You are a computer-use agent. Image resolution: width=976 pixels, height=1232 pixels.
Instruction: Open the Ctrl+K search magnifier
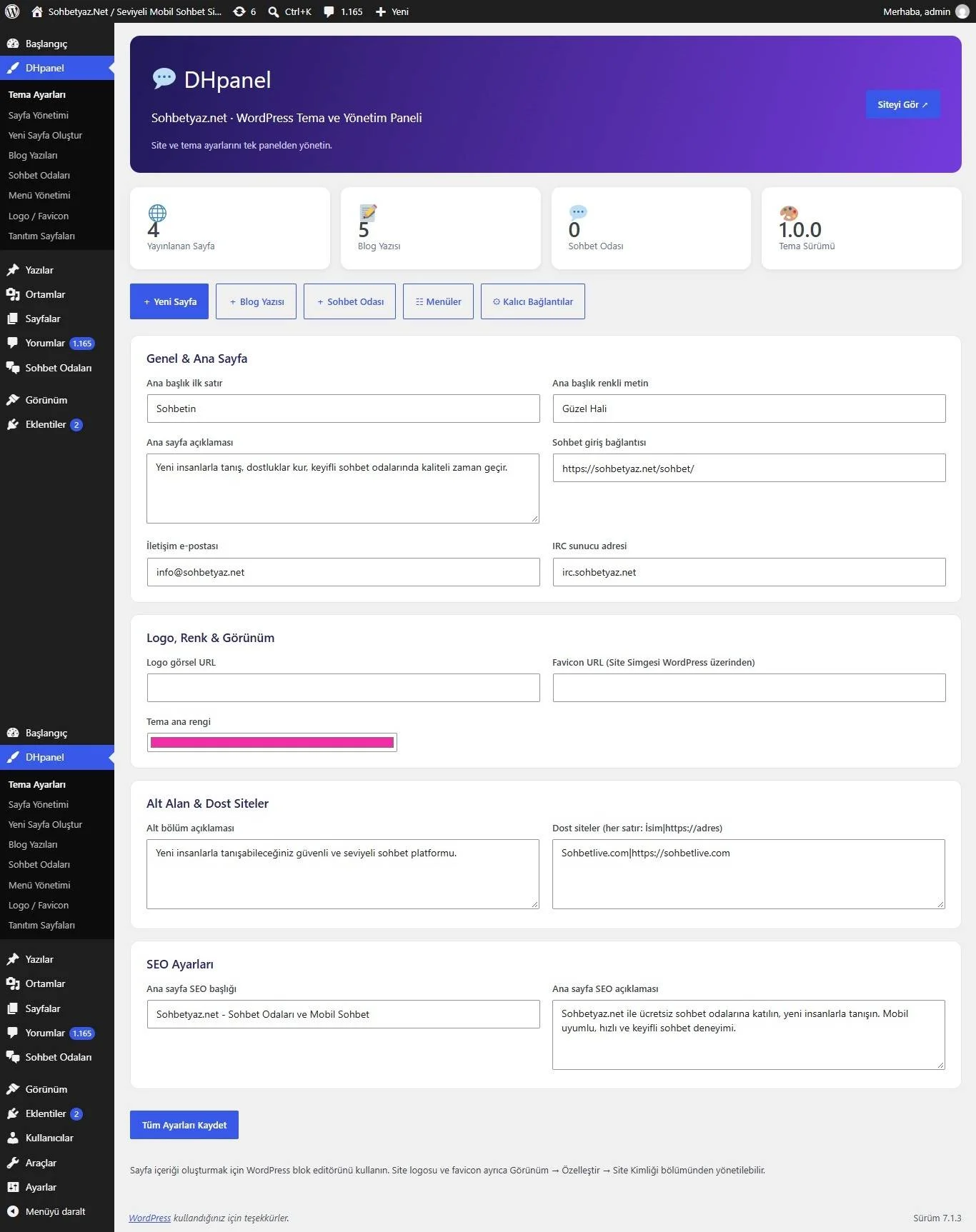[273, 11]
